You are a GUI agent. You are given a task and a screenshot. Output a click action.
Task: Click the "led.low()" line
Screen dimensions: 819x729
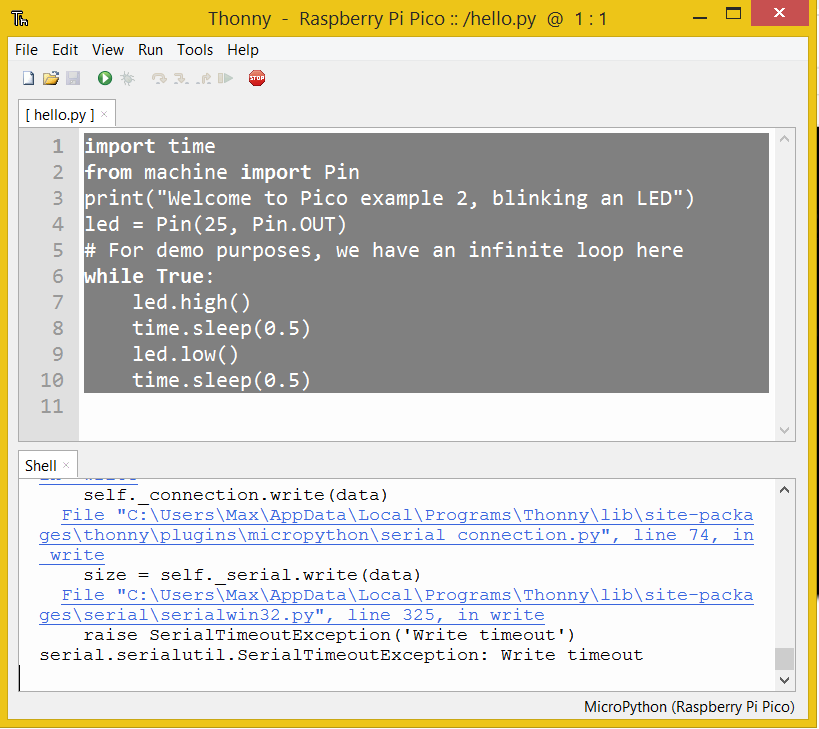coord(185,355)
